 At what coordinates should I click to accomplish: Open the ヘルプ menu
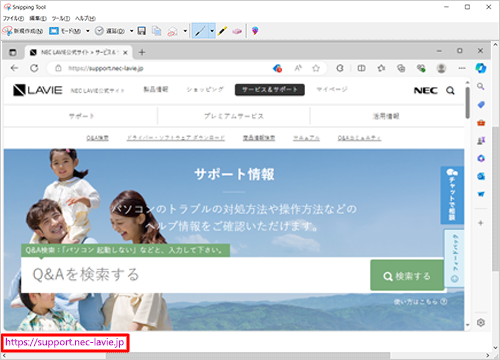click(x=85, y=19)
